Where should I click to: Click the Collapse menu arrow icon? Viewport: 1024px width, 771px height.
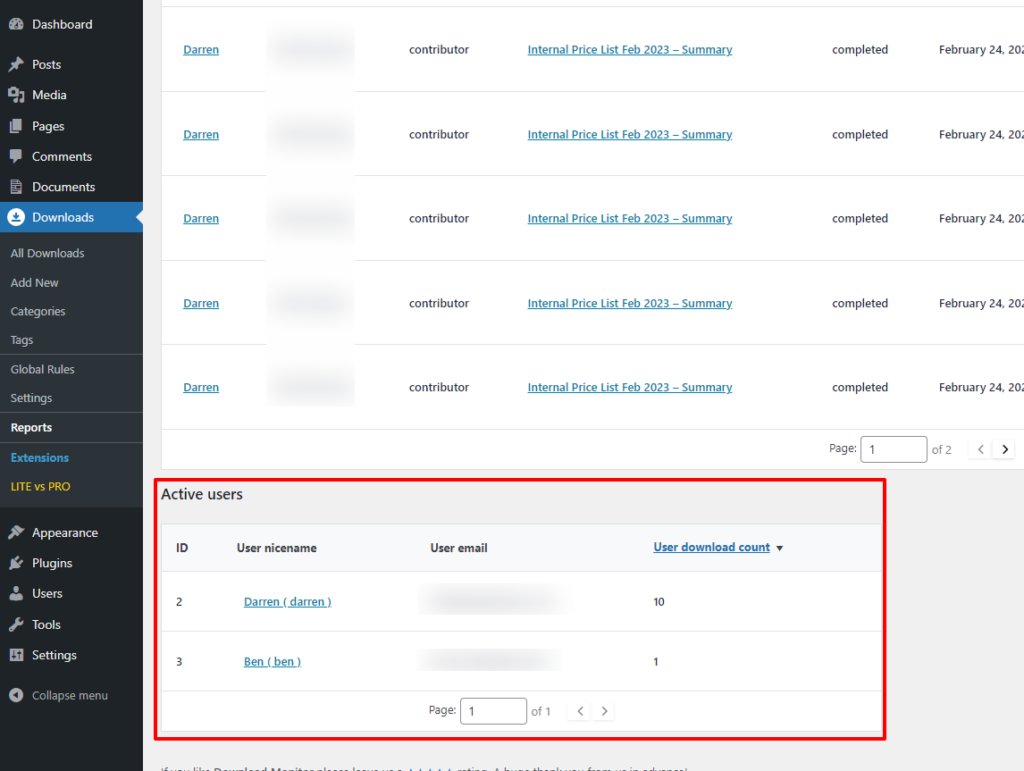coord(16,695)
